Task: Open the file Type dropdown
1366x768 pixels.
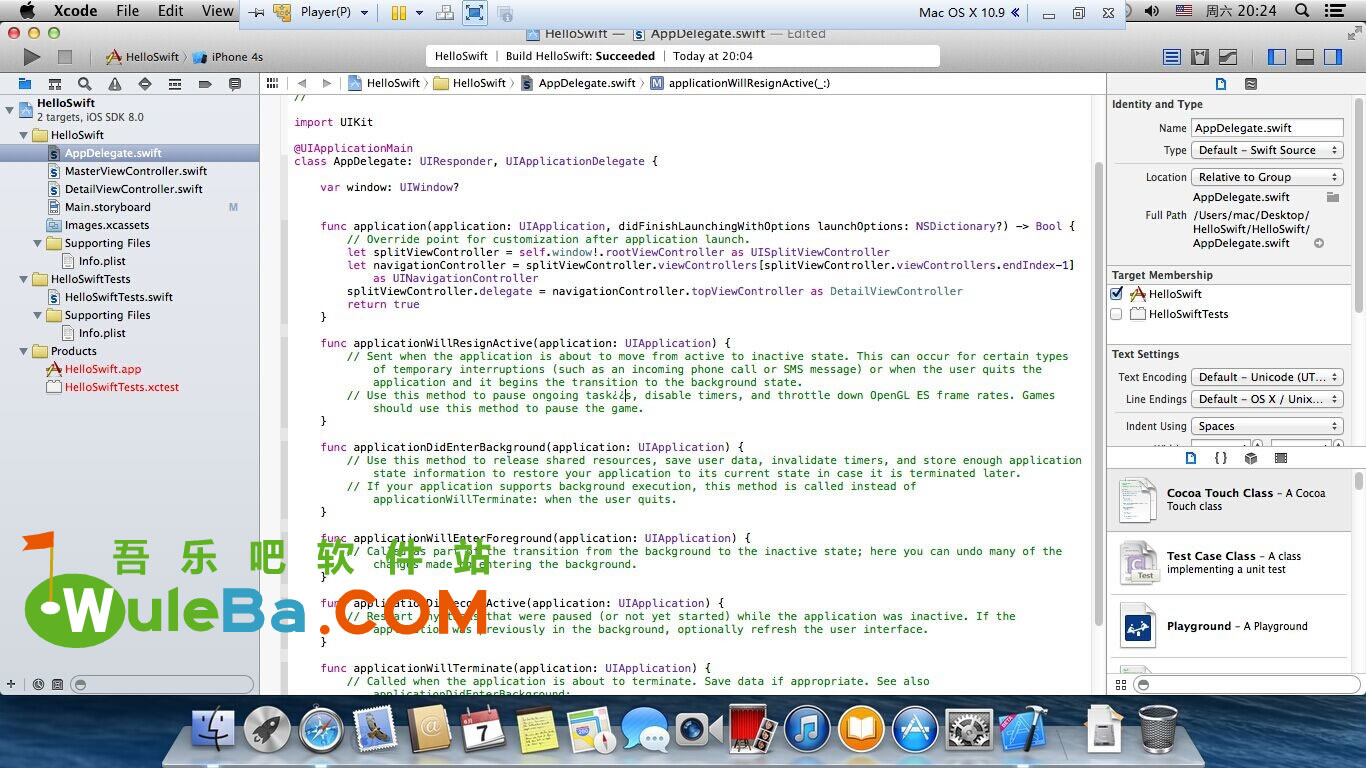Action: coord(1267,150)
